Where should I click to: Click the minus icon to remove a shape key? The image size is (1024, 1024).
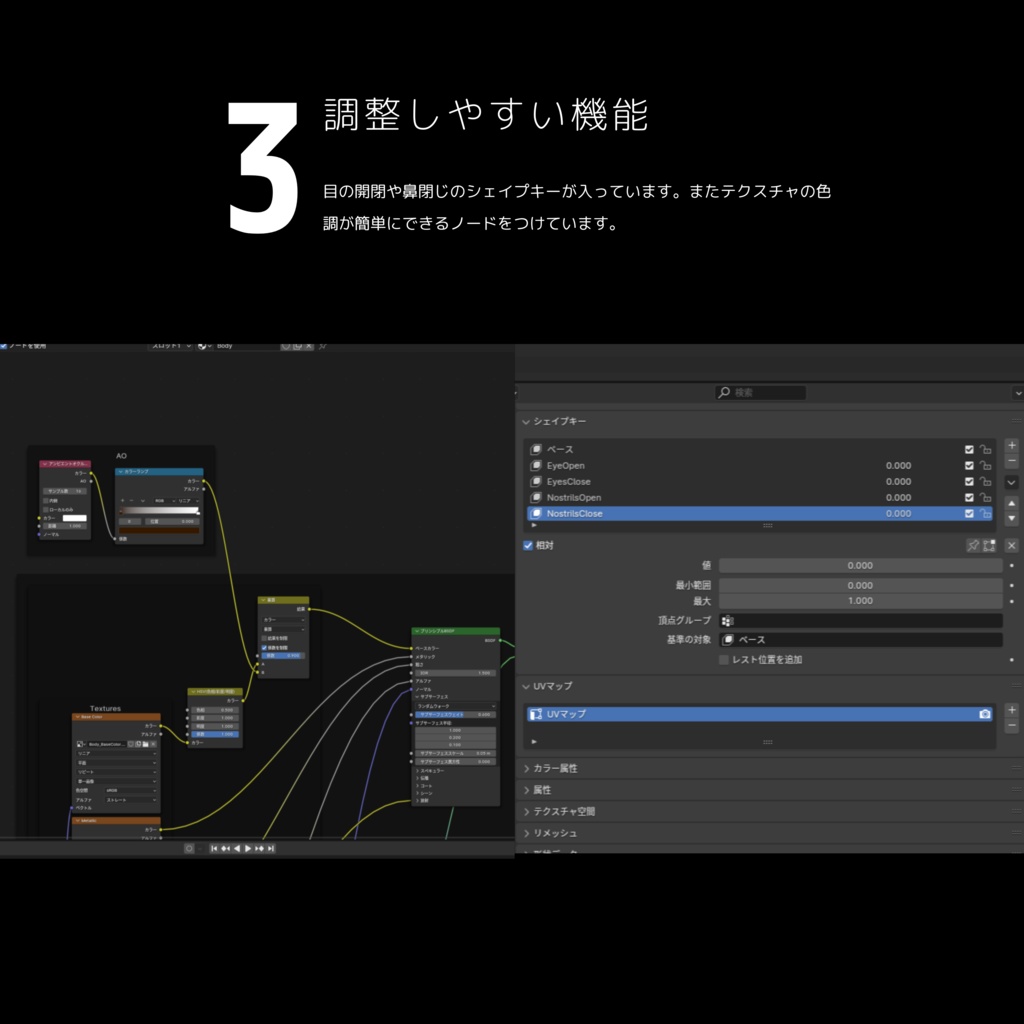[1011, 461]
